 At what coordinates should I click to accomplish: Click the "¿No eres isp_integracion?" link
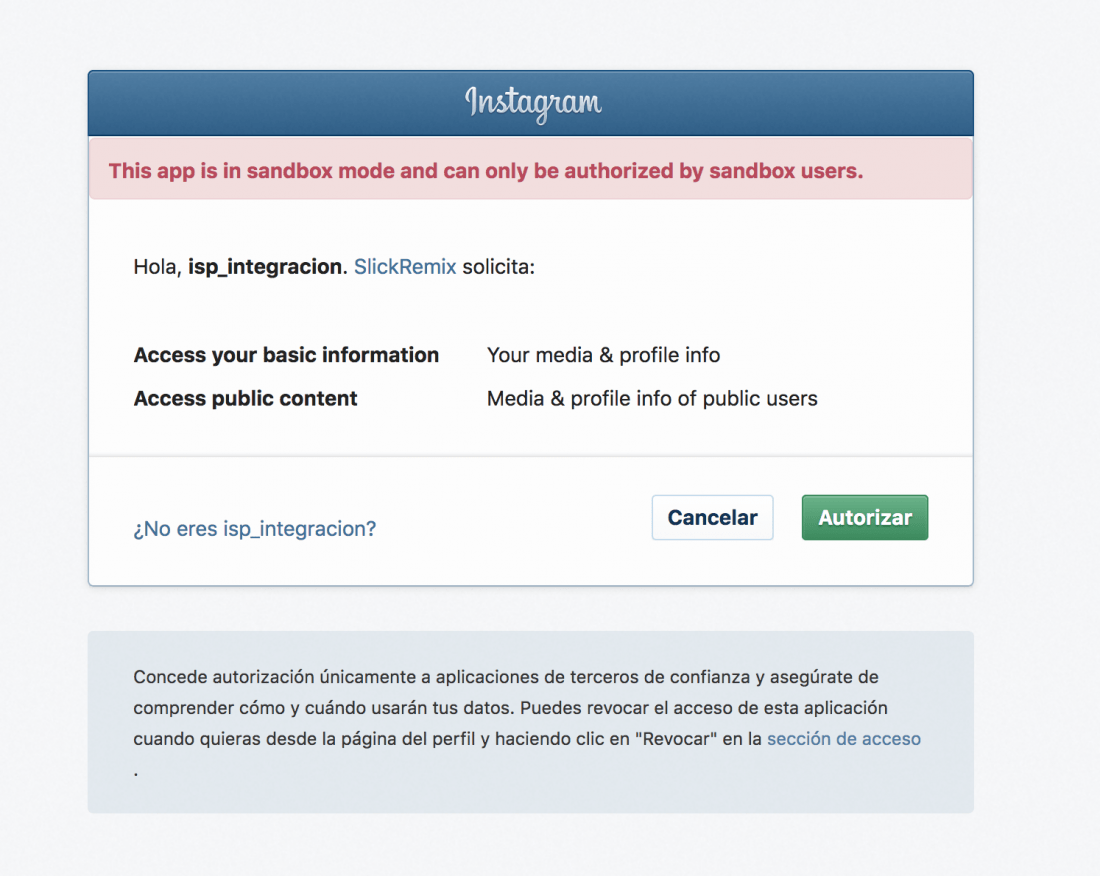click(255, 529)
